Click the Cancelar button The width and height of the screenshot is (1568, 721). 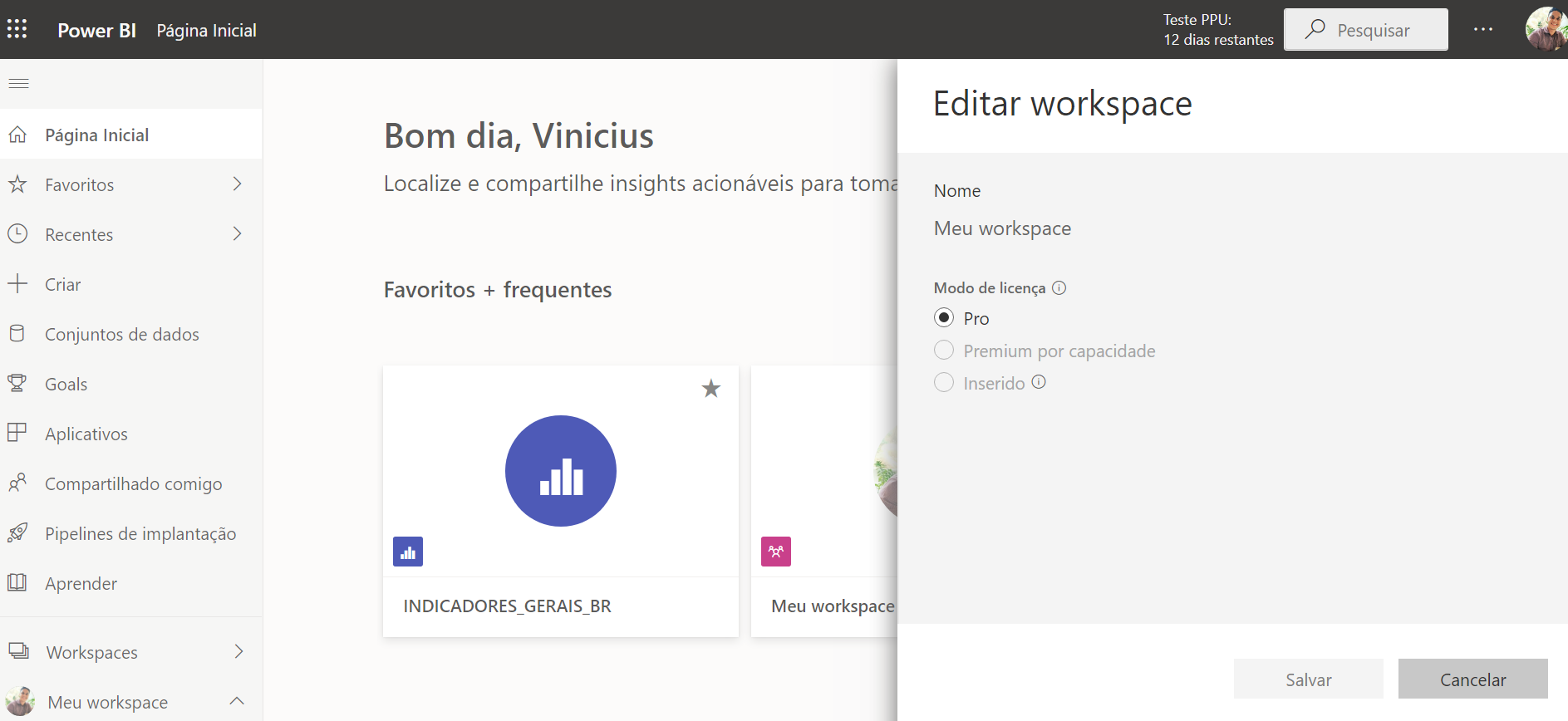(x=1473, y=679)
